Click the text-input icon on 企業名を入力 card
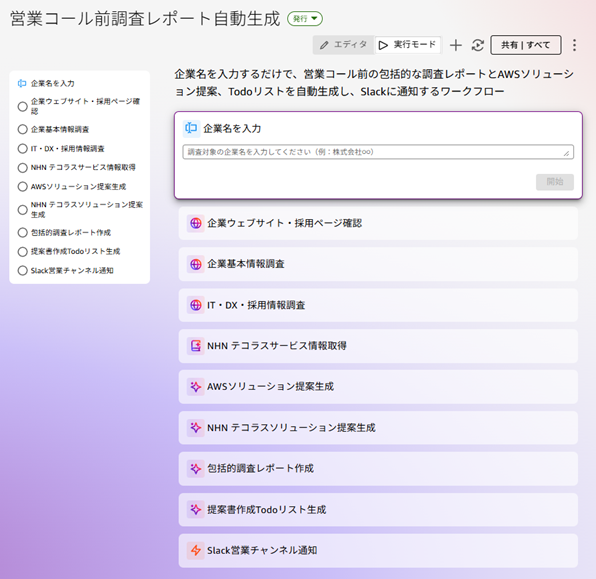 (x=191, y=128)
